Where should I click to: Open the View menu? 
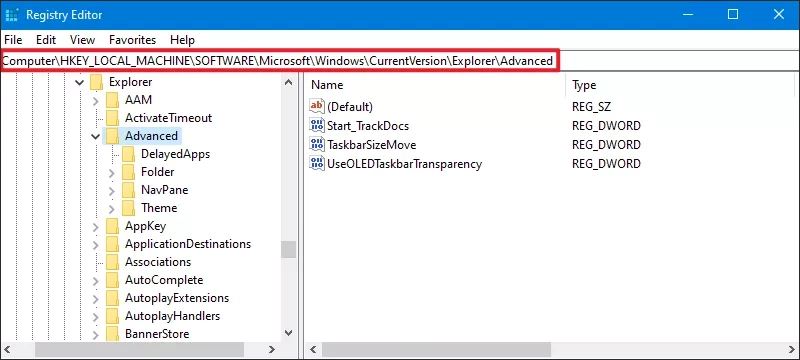pyautogui.click(x=82, y=40)
